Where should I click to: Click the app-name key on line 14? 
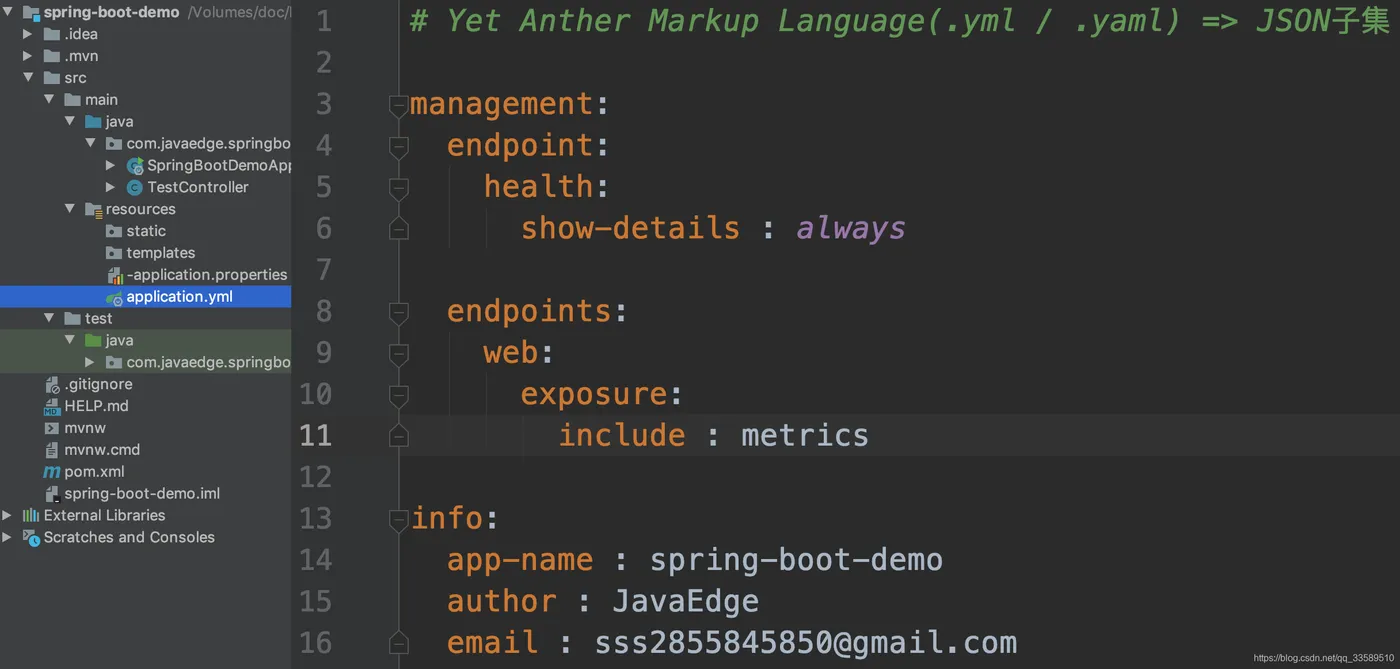click(520, 560)
